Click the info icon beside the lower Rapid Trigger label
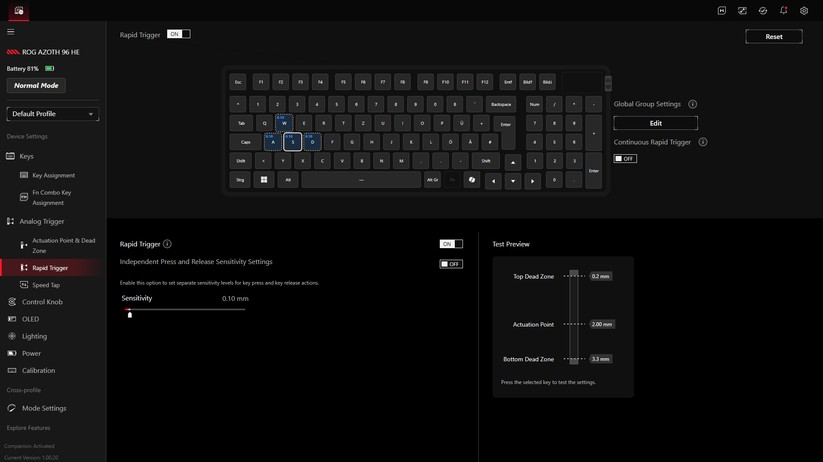Viewport: 823px width, 462px height. (167, 244)
